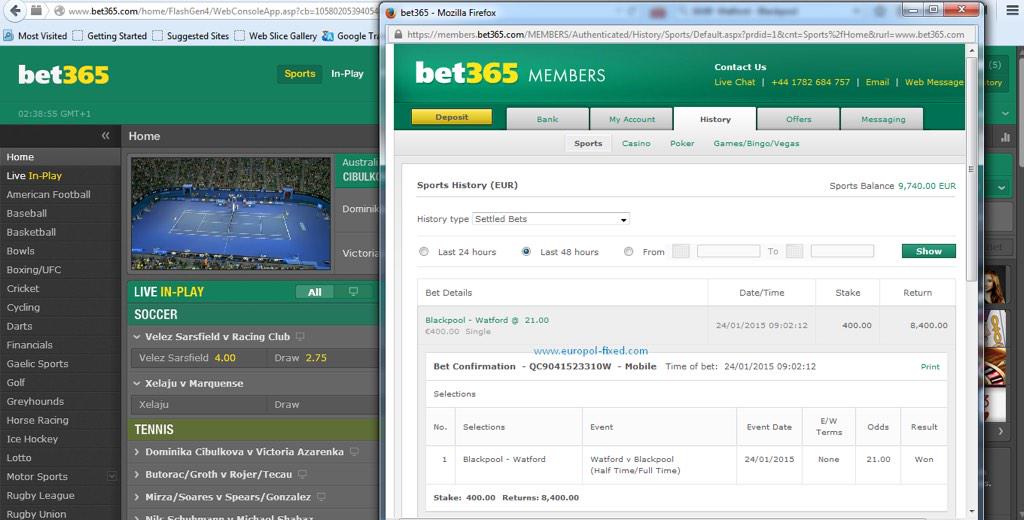Select Draw 2.75 odds
The image size is (1024, 520).
pos(323,358)
